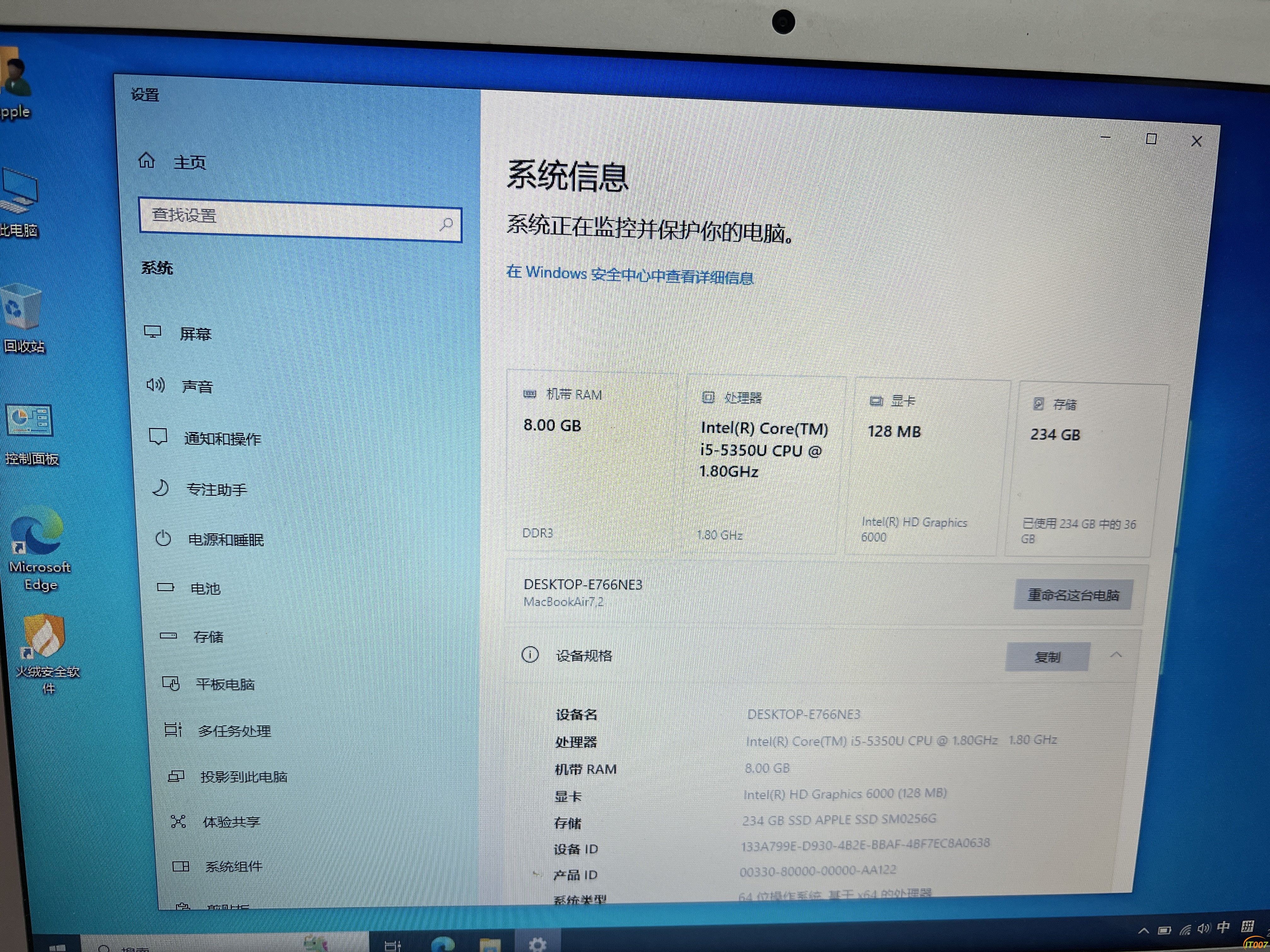Screen dimensions: 1270x952
Task: Click the 平板电脑 tablet icon
Action: pyautogui.click(x=171, y=683)
